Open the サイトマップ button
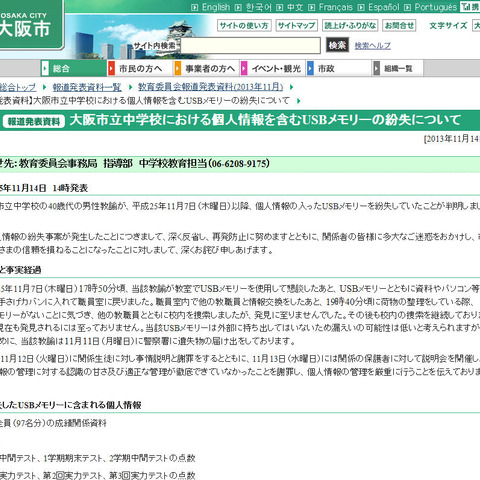The width and height of the screenshot is (480, 480). coord(296,26)
